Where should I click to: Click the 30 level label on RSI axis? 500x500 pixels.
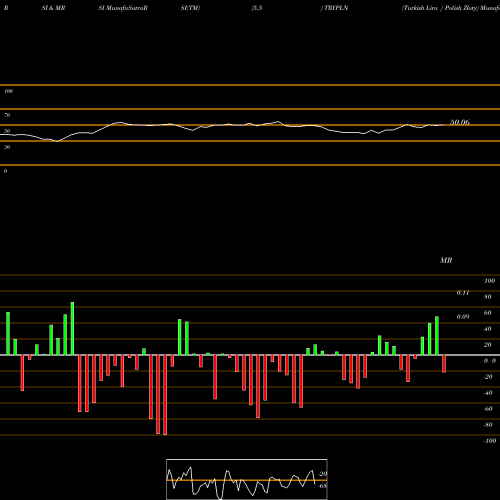click(x=7, y=147)
